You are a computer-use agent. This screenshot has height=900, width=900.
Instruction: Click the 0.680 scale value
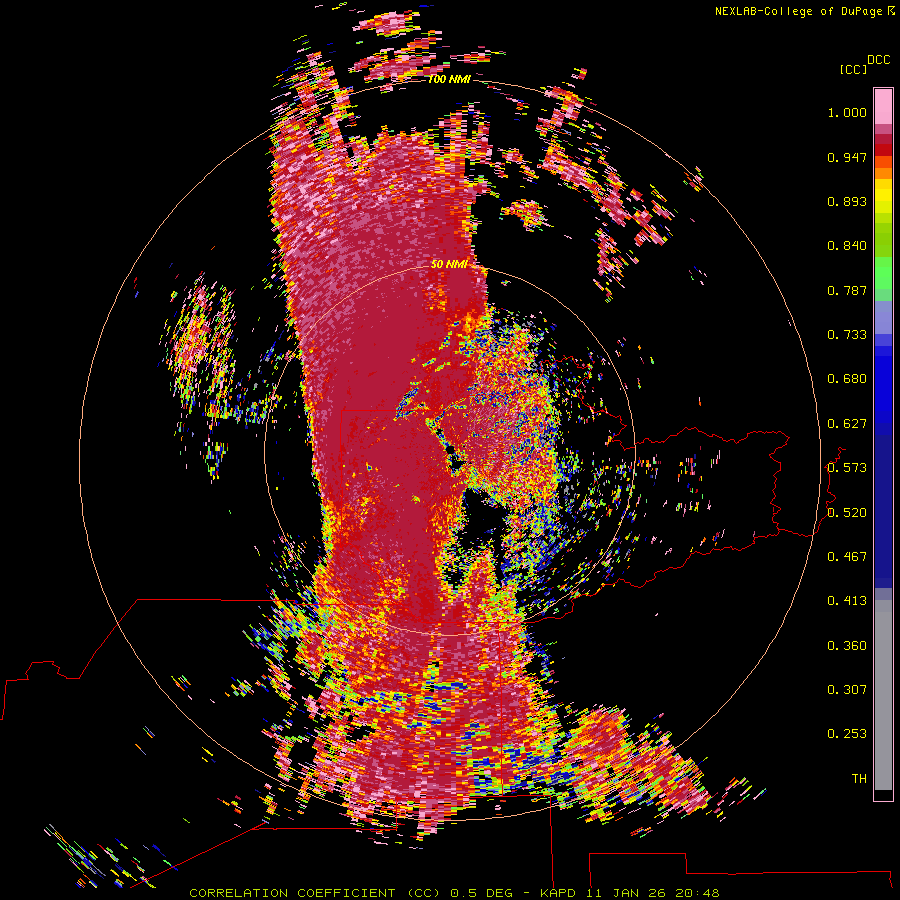pyautogui.click(x=847, y=379)
